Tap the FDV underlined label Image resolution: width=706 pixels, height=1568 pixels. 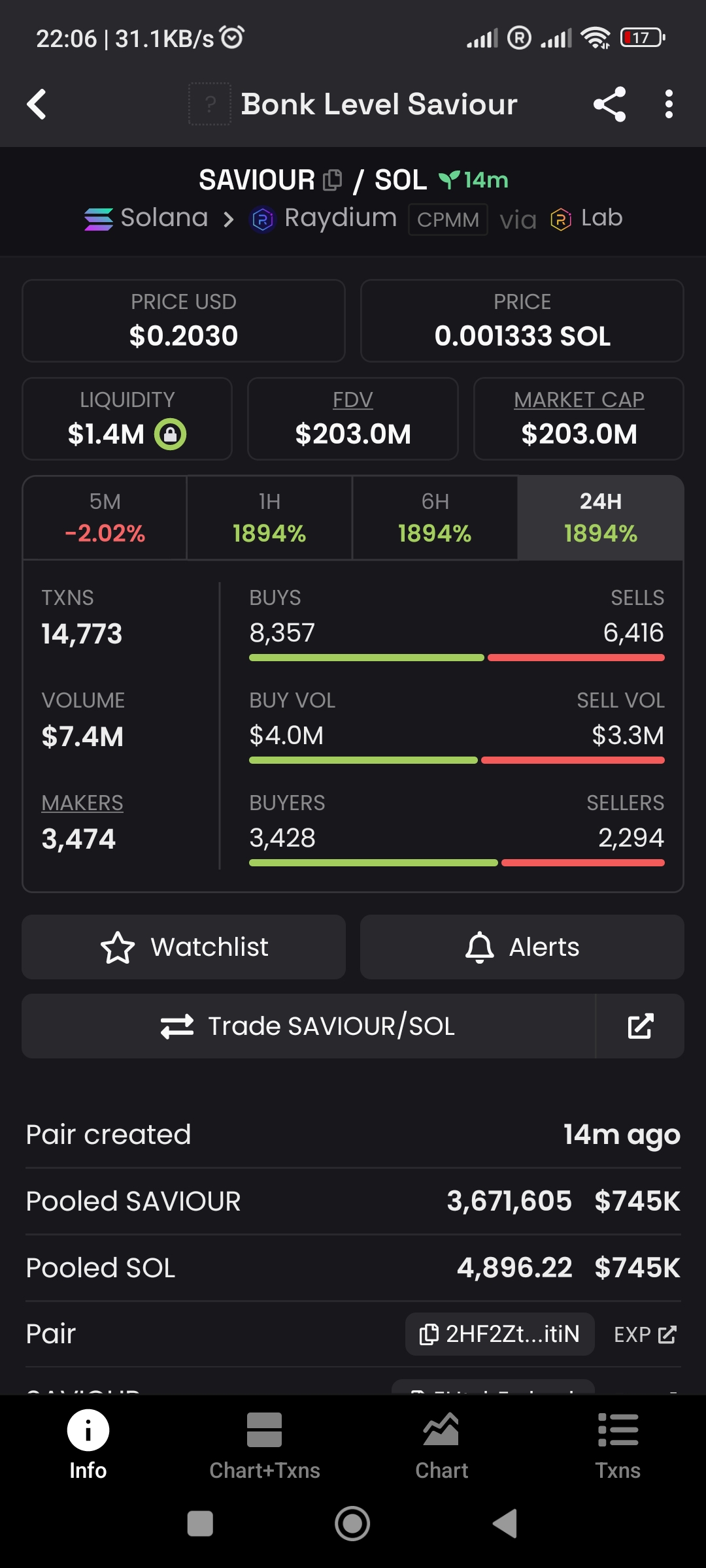pyautogui.click(x=353, y=399)
